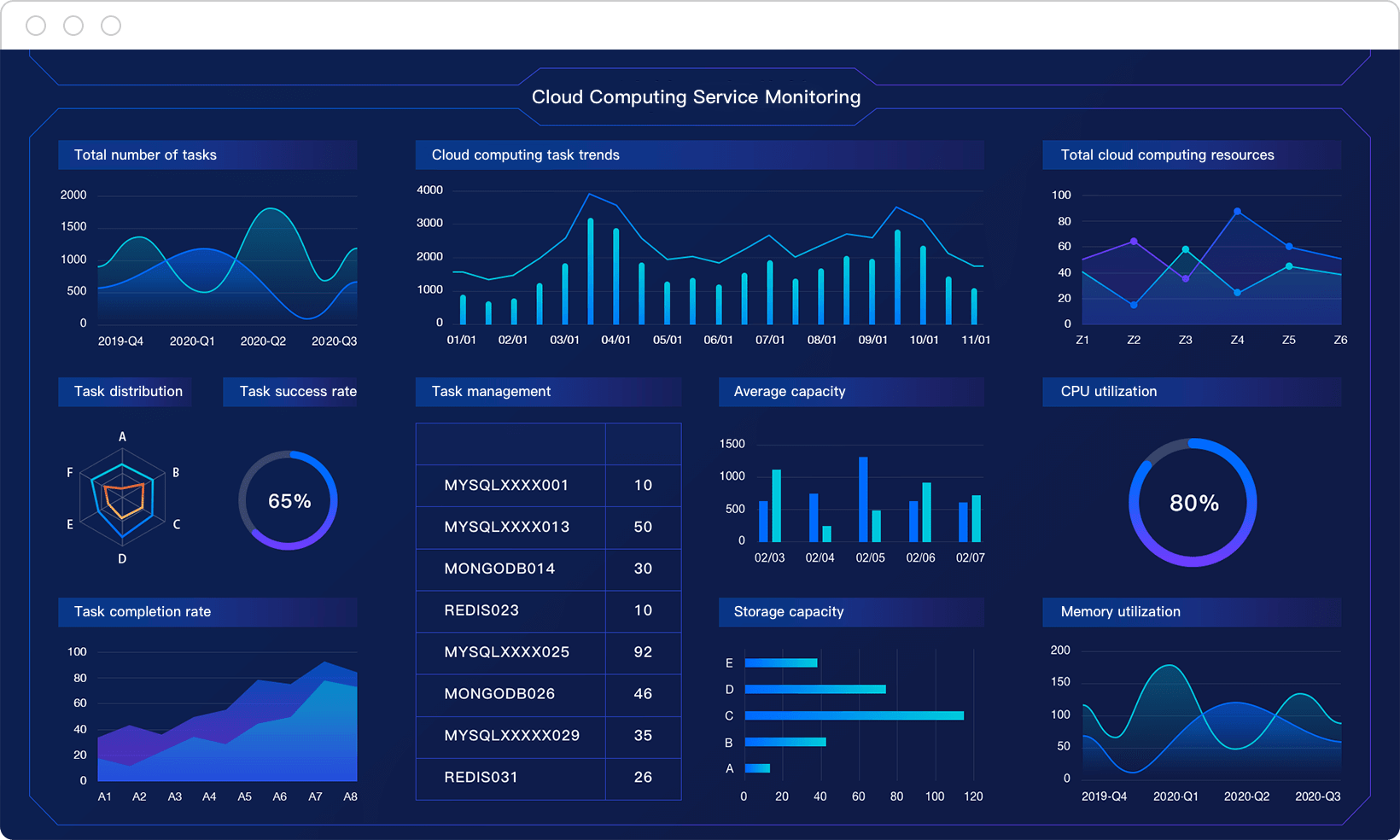Viewport: 1400px width, 840px height.
Task: Click the A7 label in completion rate chart
Action: pos(315,796)
